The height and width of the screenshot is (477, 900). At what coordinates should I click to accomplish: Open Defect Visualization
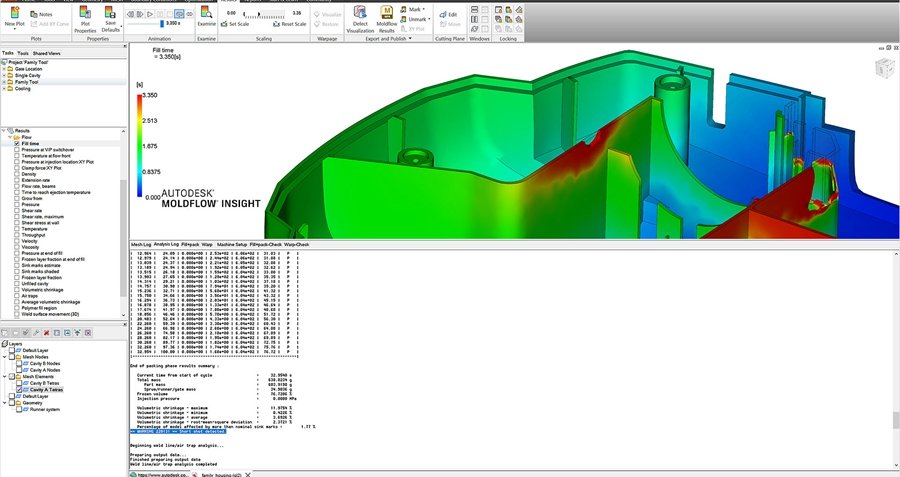[360, 20]
